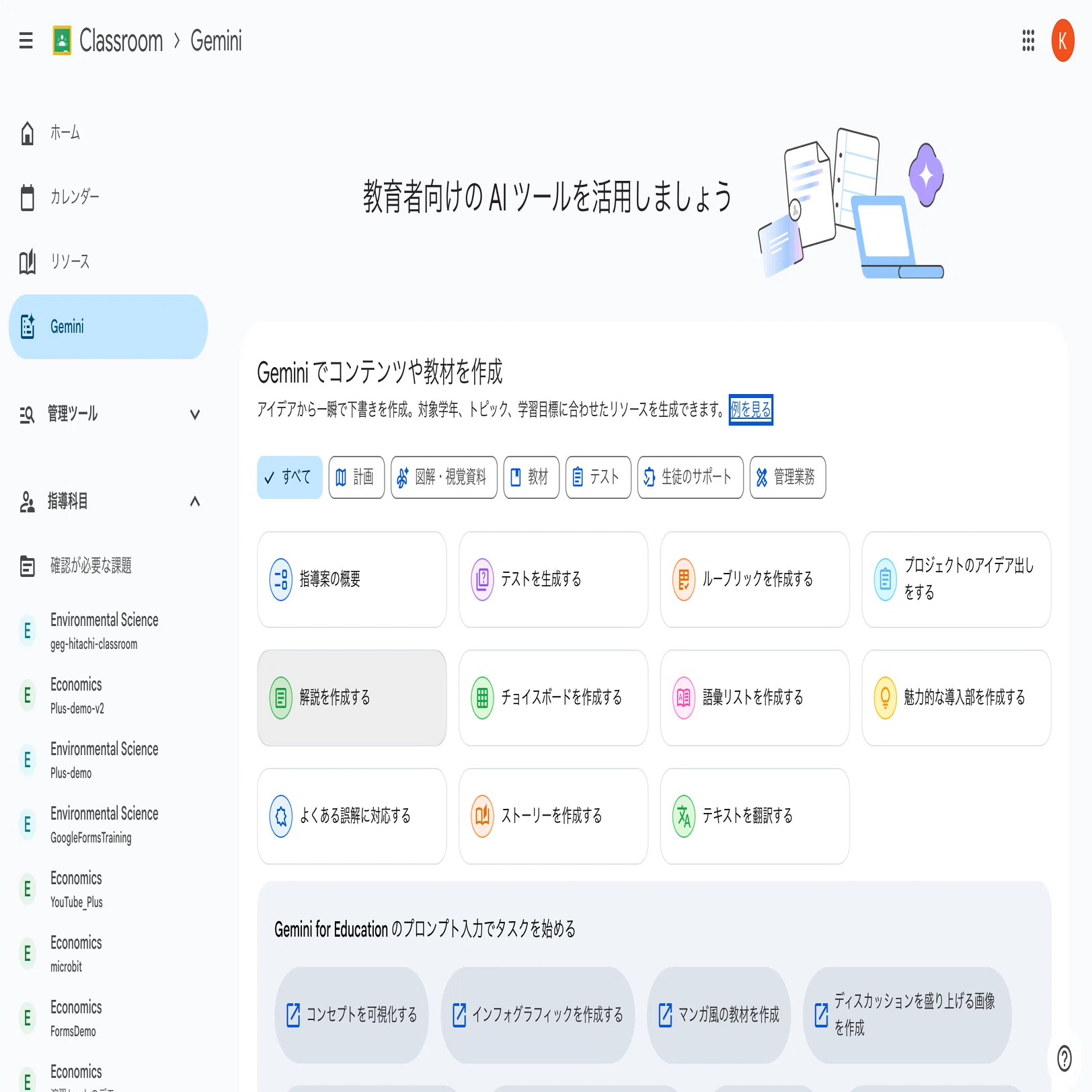Open the テキストを翻訳する card
The image size is (1092, 1092).
tap(755, 816)
